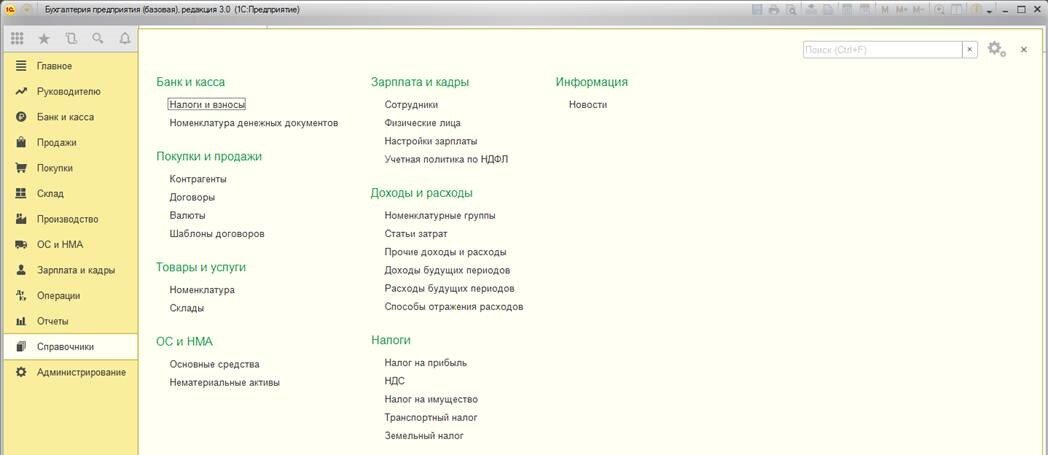
Task: Click the save diskette icon in title bar
Action: point(757,10)
